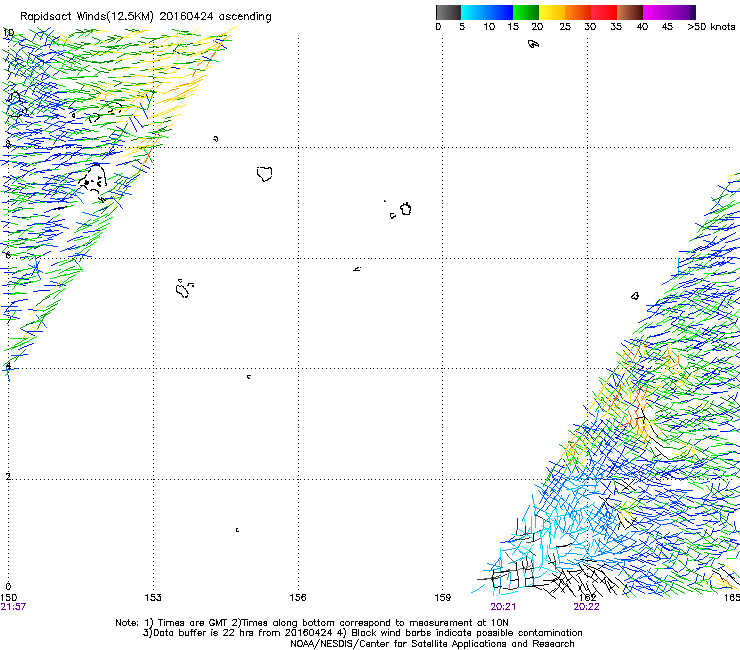The image size is (740, 650).
Task: Click the island cluster outline east of 153E
Action: (184, 288)
